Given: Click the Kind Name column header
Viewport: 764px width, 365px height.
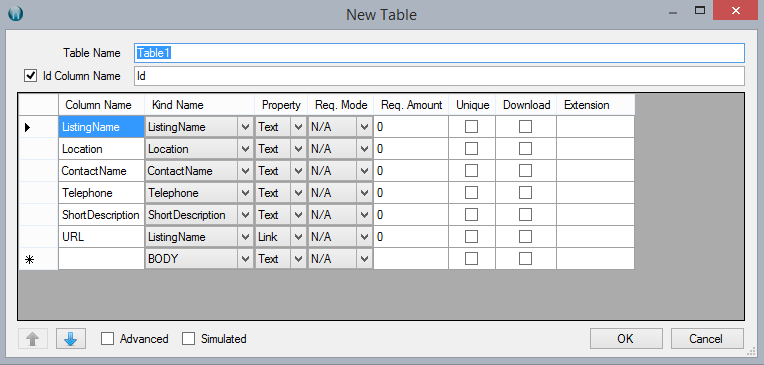Looking at the screenshot, I should [199, 105].
